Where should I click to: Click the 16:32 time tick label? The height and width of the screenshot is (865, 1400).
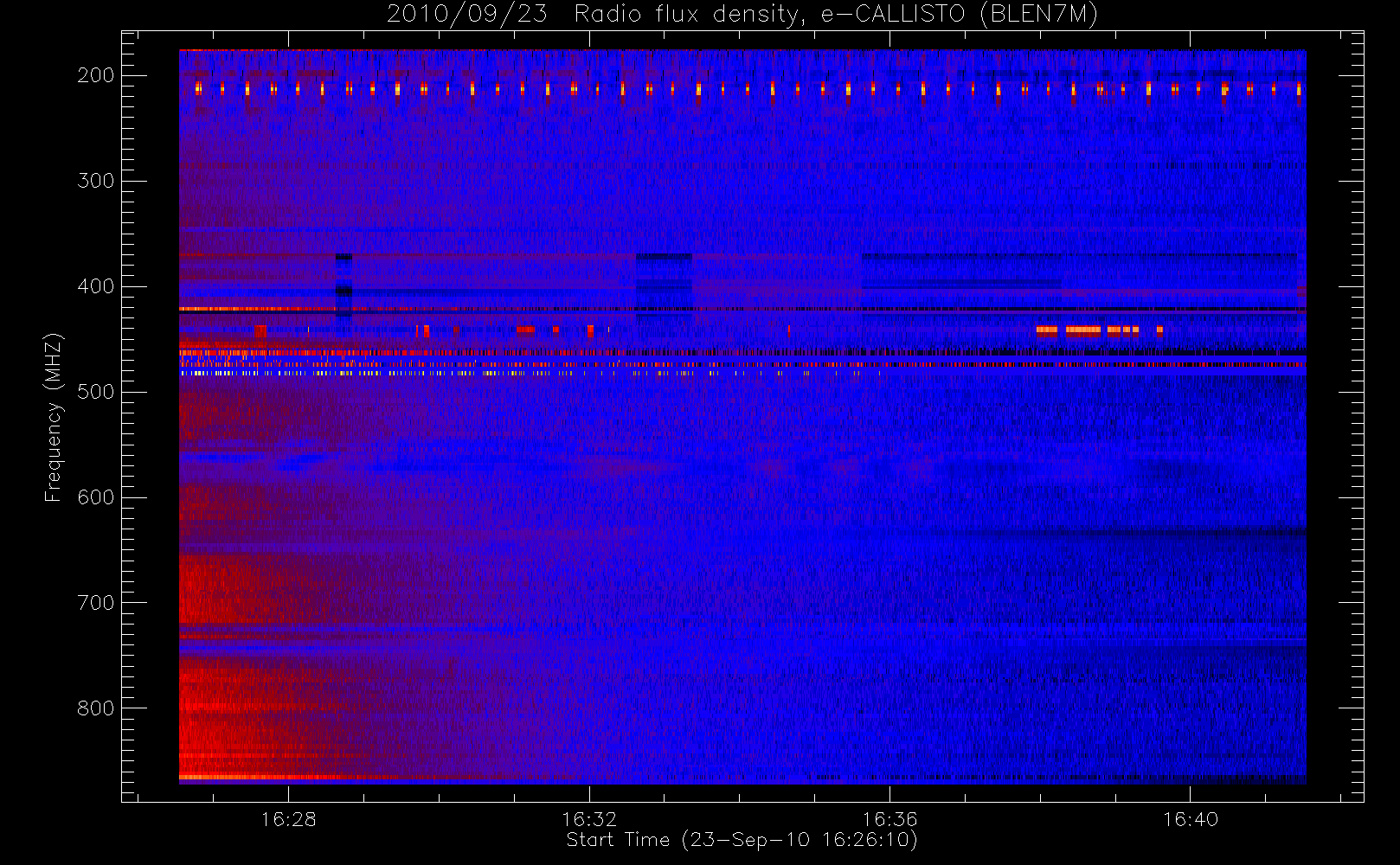(589, 819)
